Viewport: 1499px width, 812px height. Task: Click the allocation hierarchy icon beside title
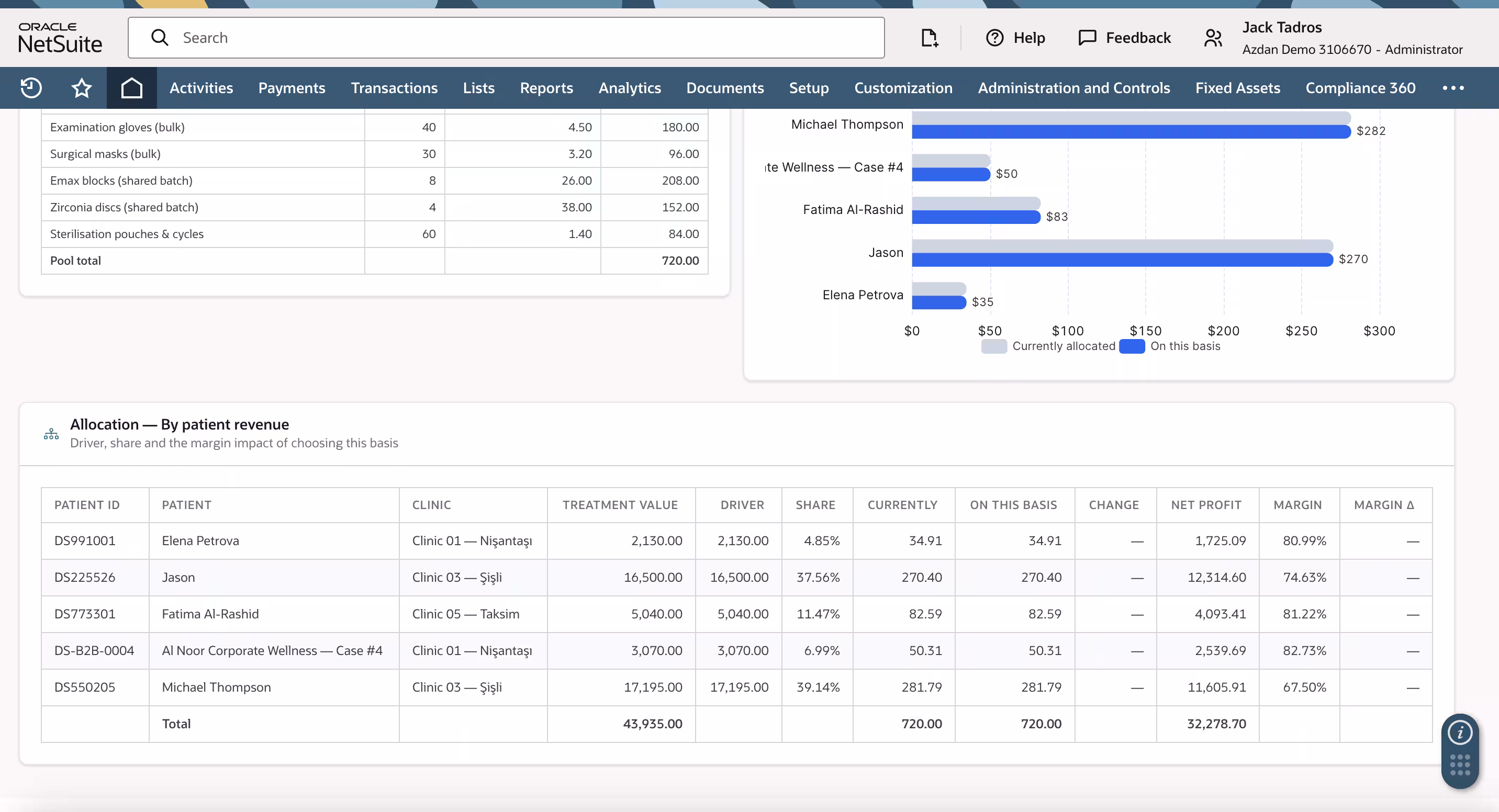(51, 433)
